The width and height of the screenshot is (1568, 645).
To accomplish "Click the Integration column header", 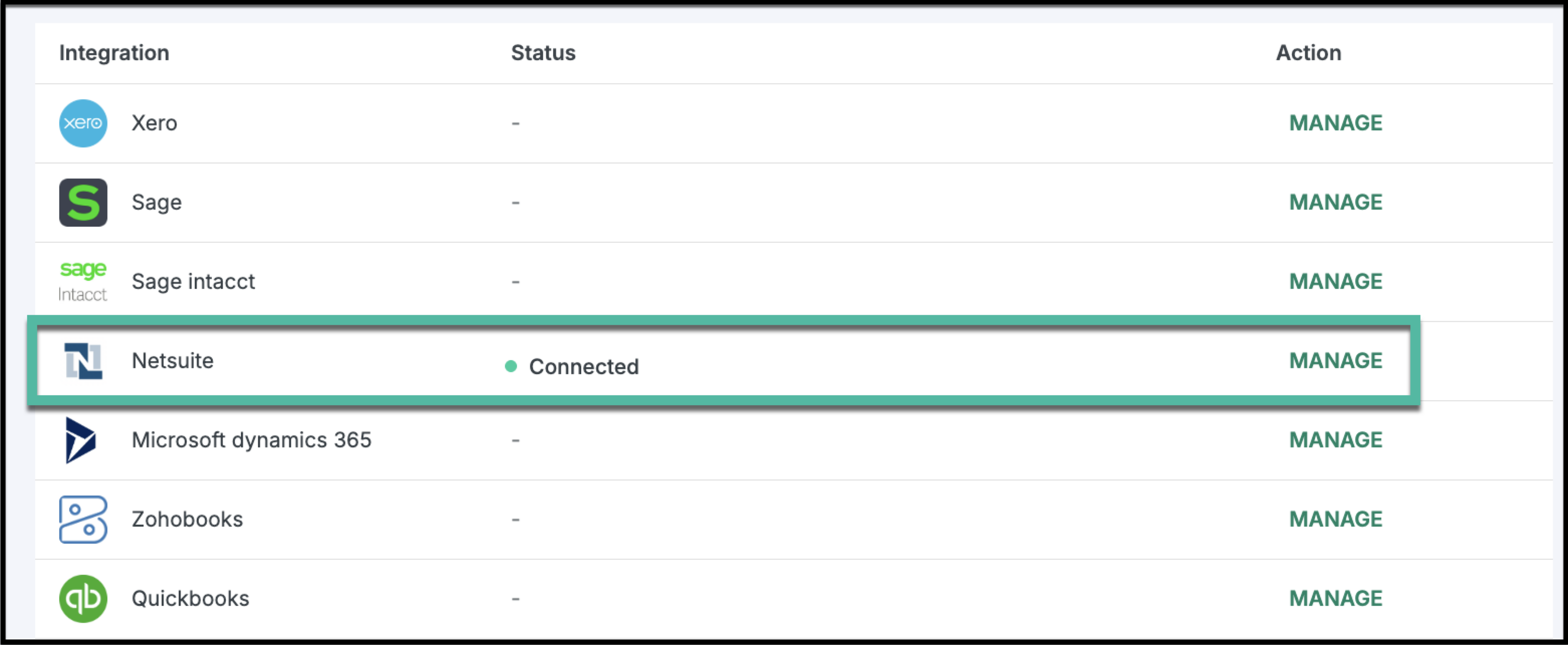I will [x=114, y=53].
